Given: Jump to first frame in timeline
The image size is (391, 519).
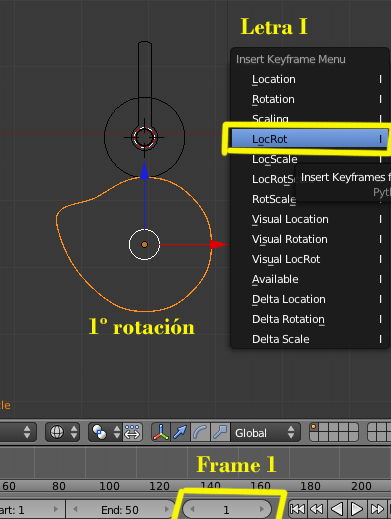Looking at the screenshot, I should click(x=297, y=509).
